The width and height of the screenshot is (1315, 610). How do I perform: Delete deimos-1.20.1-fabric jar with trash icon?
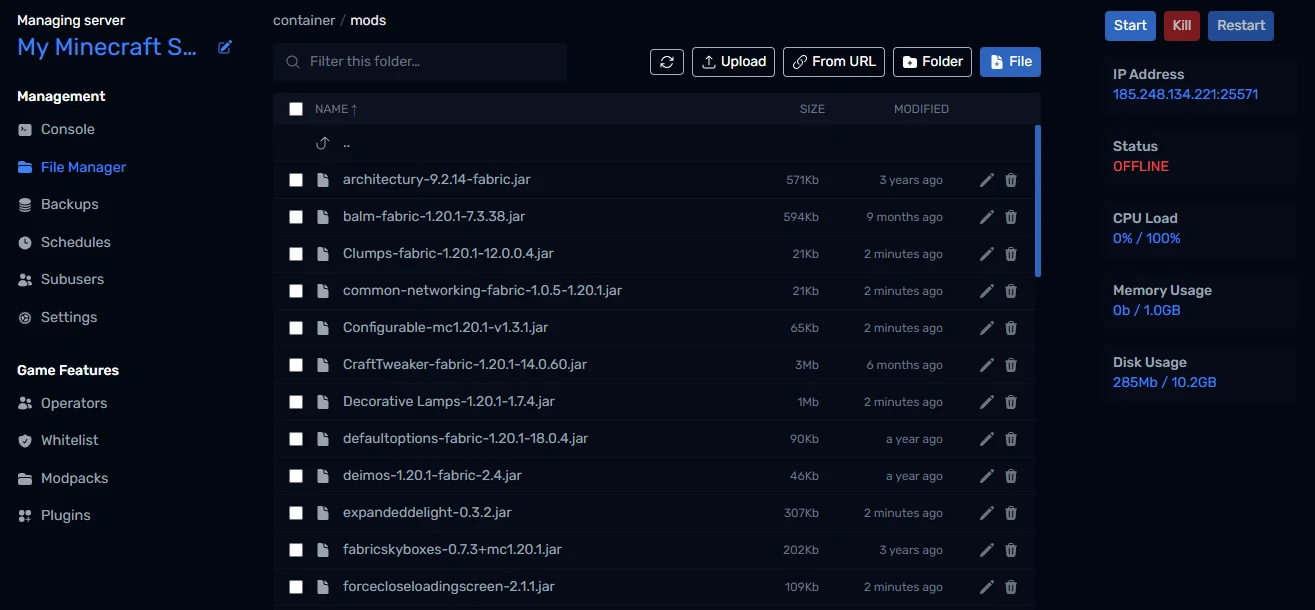point(1011,476)
